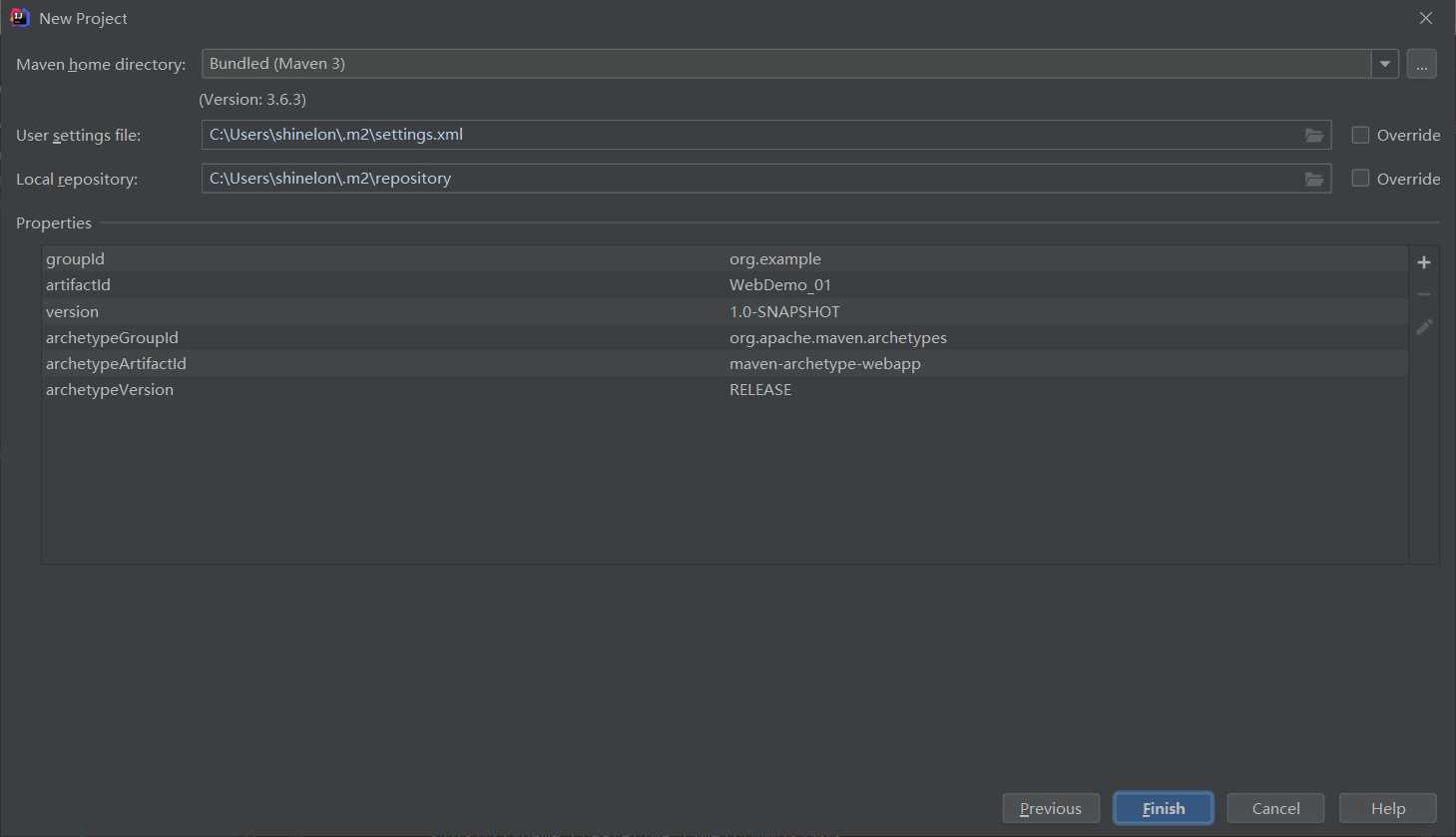The height and width of the screenshot is (837, 1456).
Task: Click the Previous button
Action: click(x=1051, y=808)
